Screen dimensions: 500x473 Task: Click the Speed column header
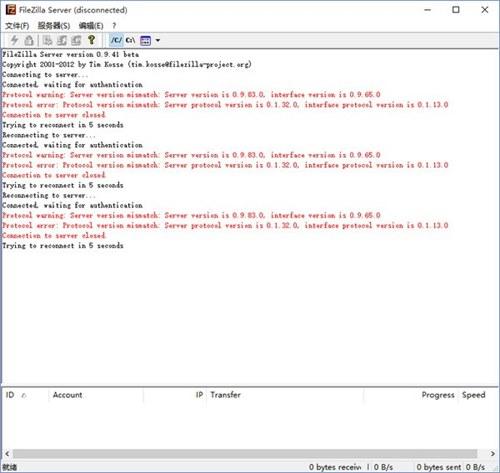473,395
